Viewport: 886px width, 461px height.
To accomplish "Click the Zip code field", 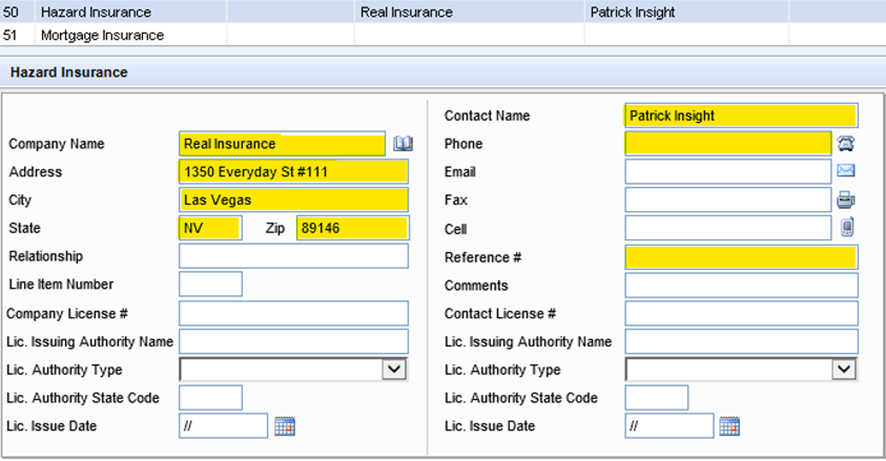I will (x=352, y=228).
